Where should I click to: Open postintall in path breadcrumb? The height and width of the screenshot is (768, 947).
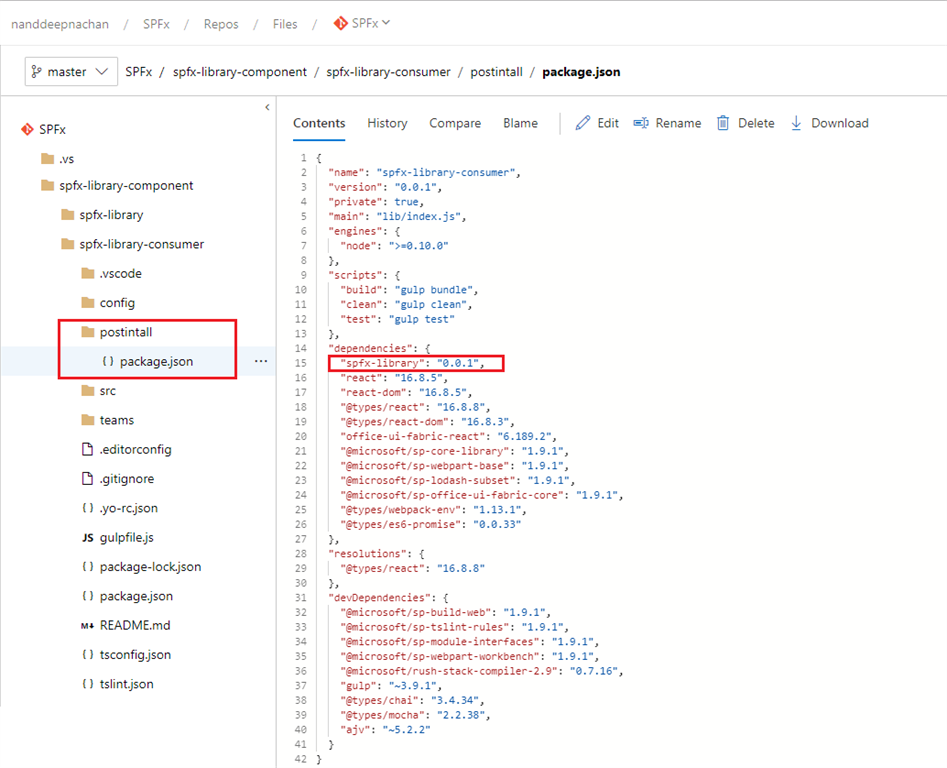496,72
